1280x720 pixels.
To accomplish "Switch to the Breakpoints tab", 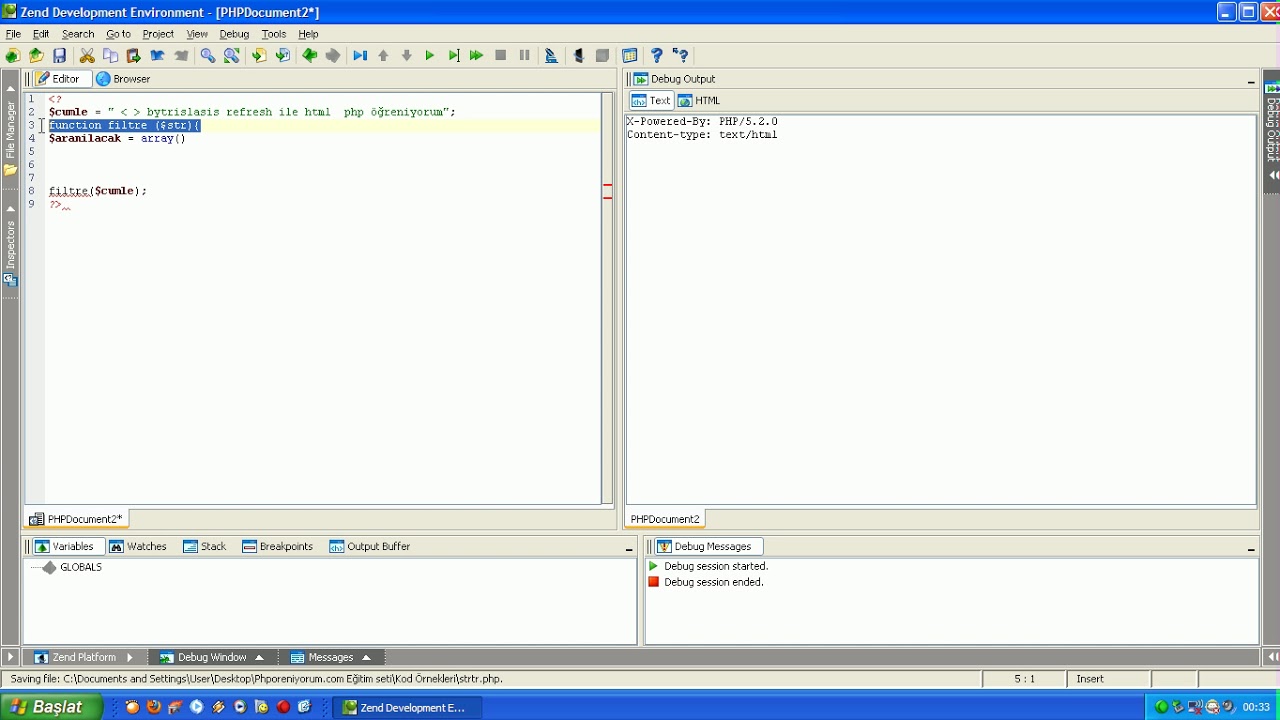I will tap(278, 547).
